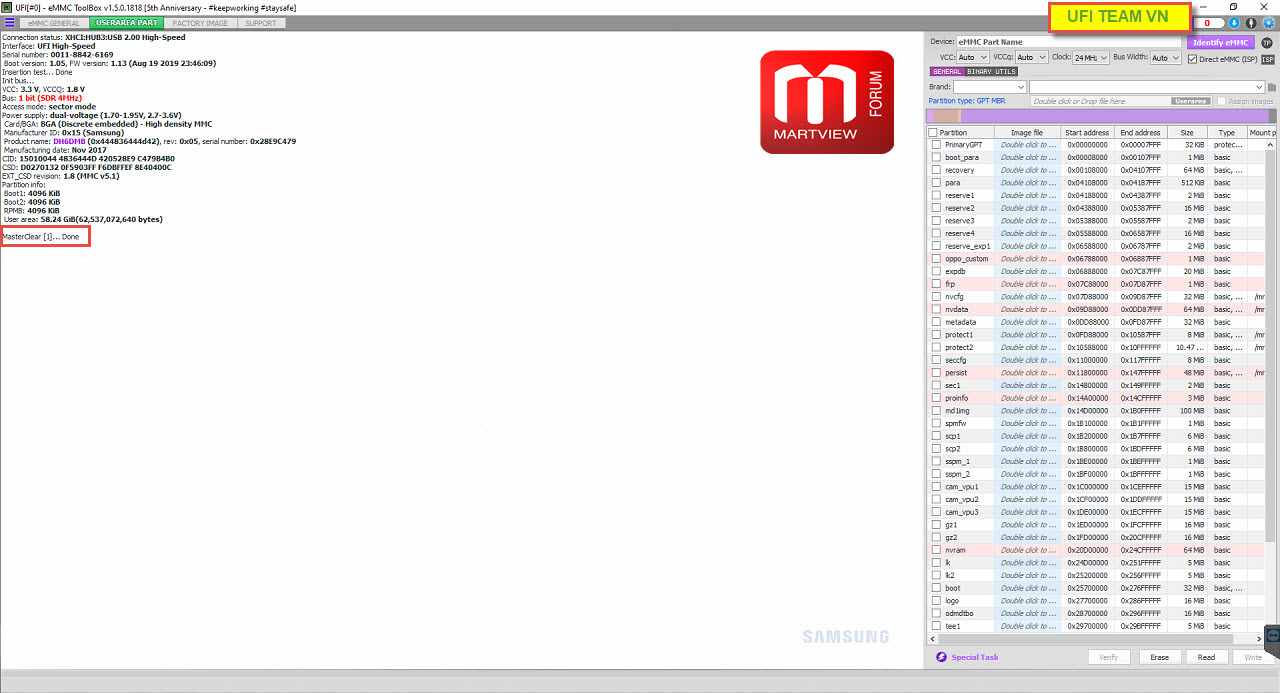Switch to the eMMC GENERAL tab
The image size is (1280, 693).
[x=53, y=22]
